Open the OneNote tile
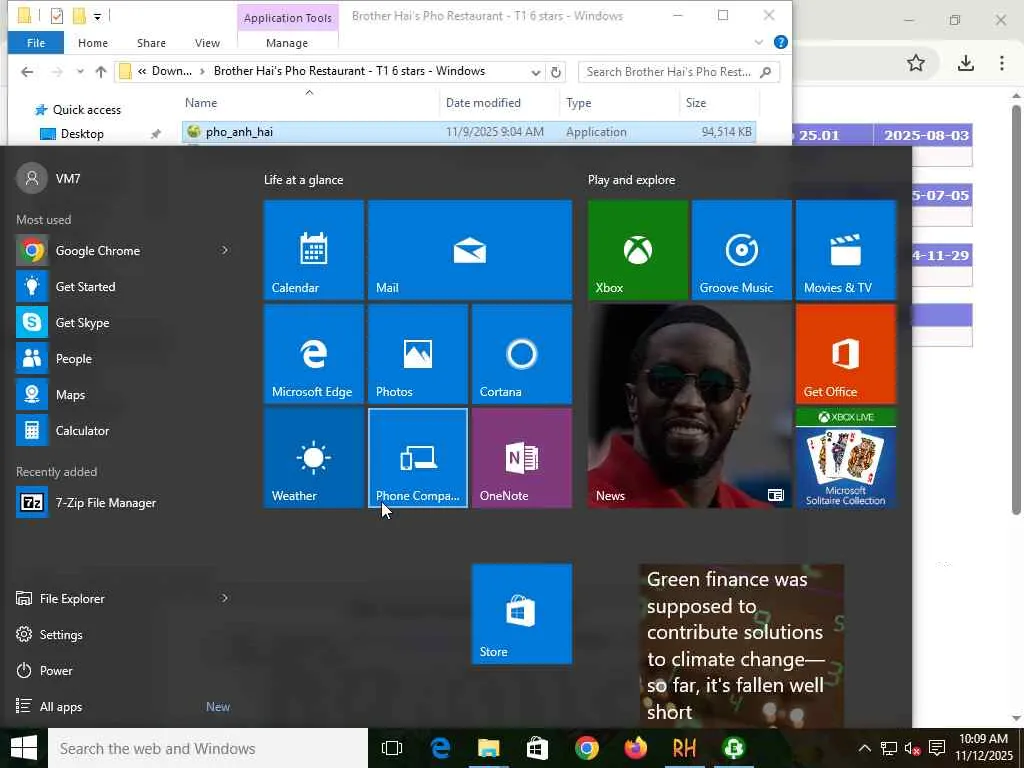1024x768 pixels. pyautogui.click(x=522, y=458)
